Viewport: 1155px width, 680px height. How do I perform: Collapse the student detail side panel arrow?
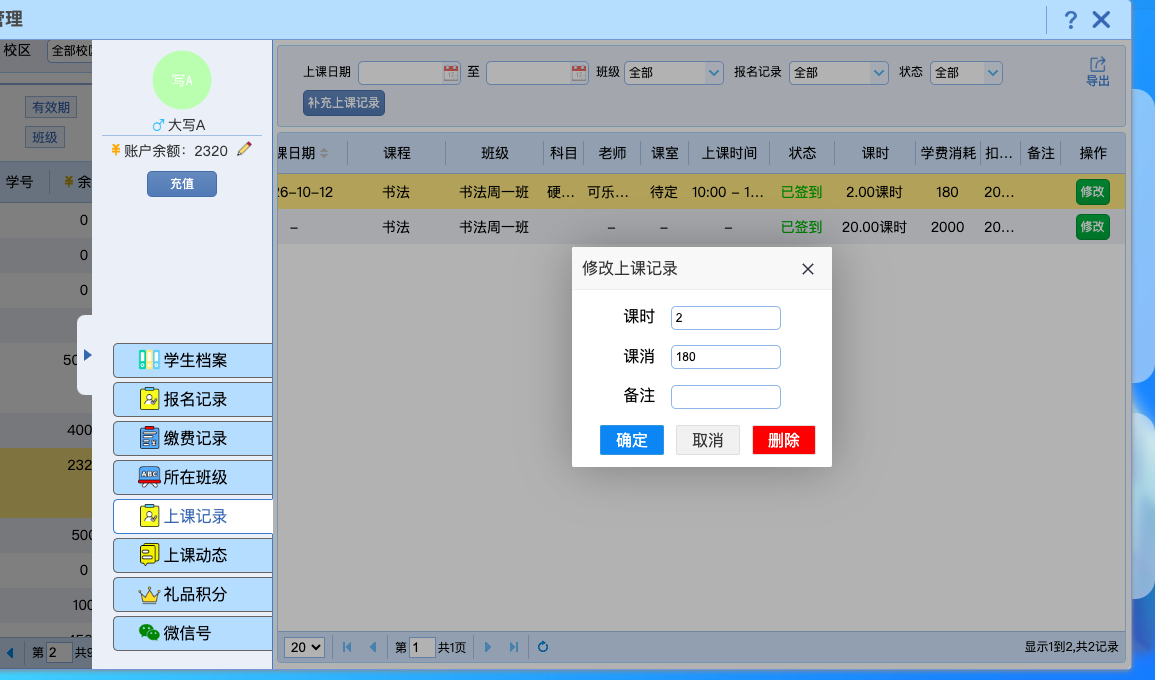[x=88, y=355]
